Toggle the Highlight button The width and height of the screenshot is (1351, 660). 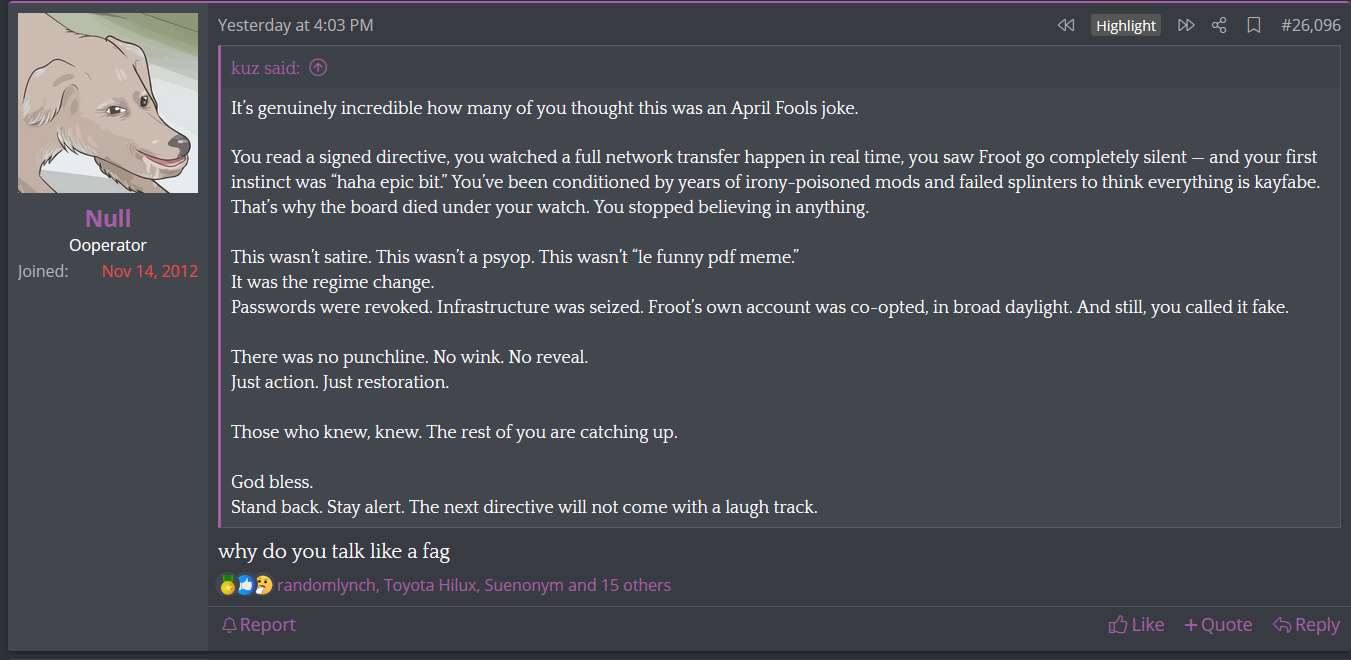1126,26
